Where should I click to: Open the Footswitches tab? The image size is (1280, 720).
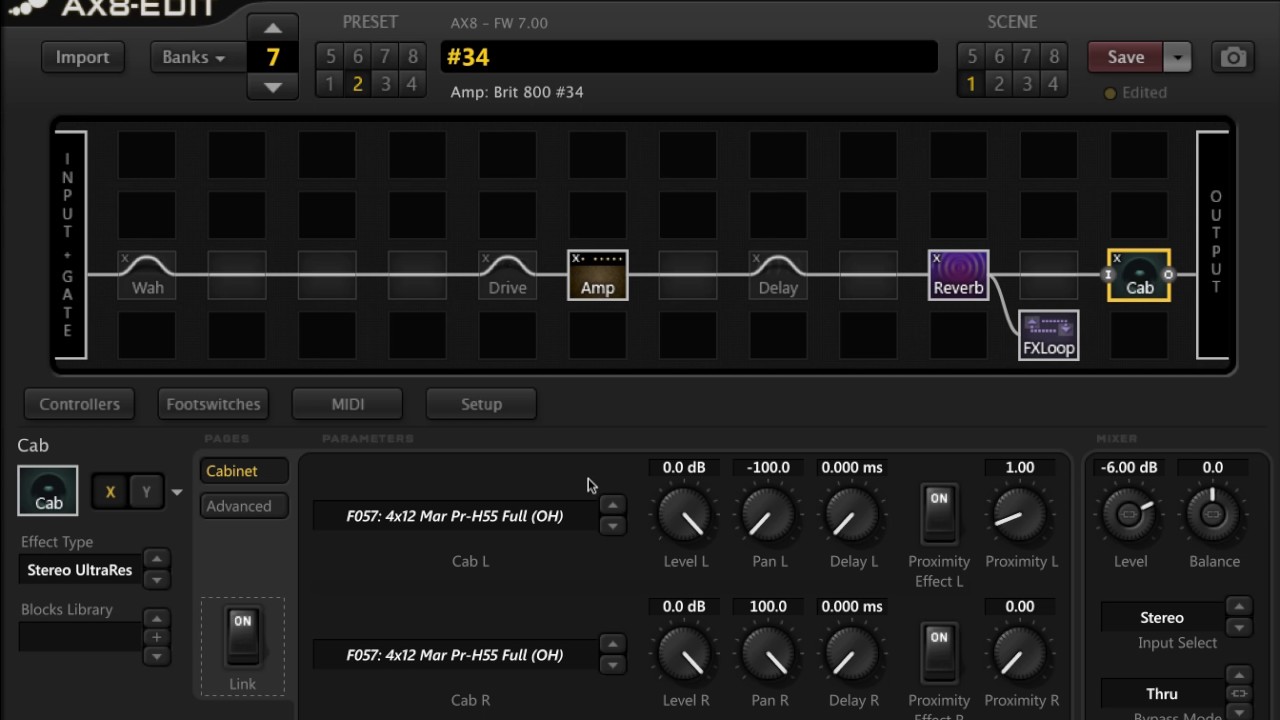click(213, 404)
